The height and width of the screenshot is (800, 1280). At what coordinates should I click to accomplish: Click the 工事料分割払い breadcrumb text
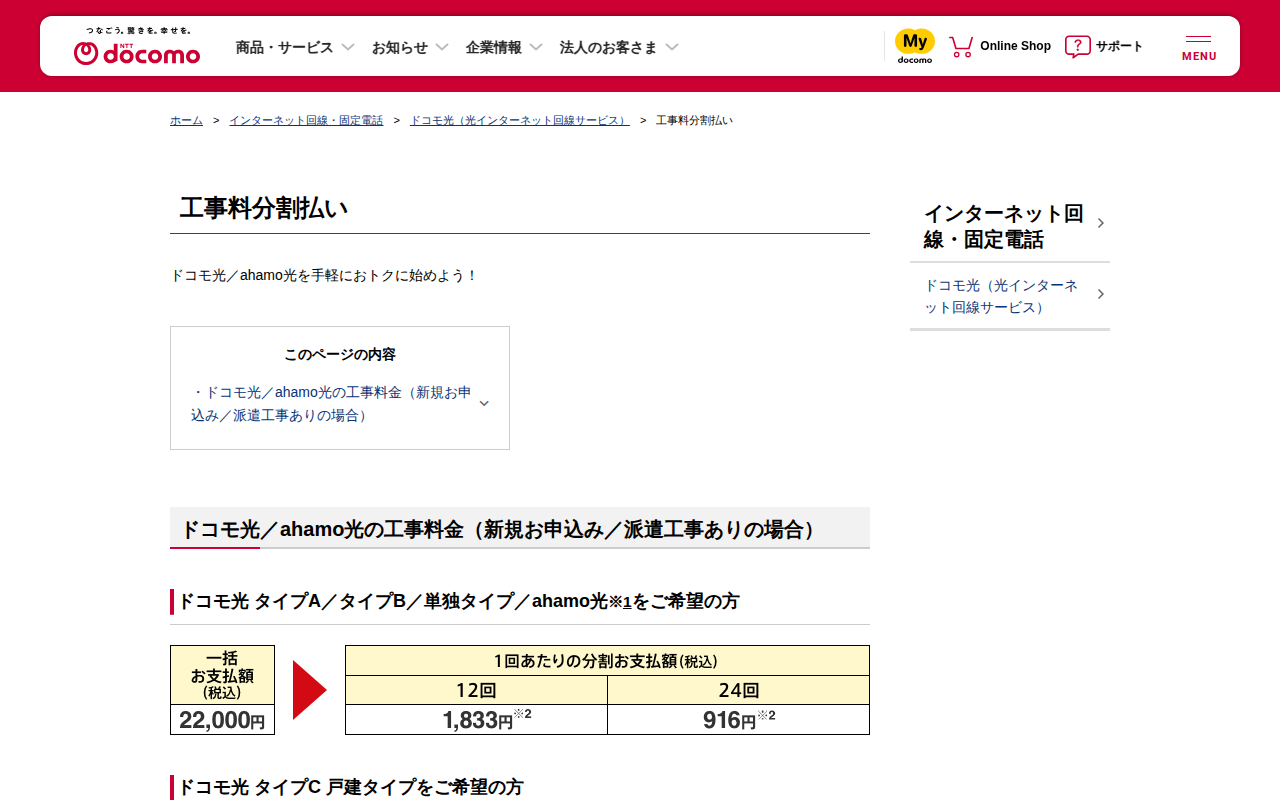tap(694, 120)
